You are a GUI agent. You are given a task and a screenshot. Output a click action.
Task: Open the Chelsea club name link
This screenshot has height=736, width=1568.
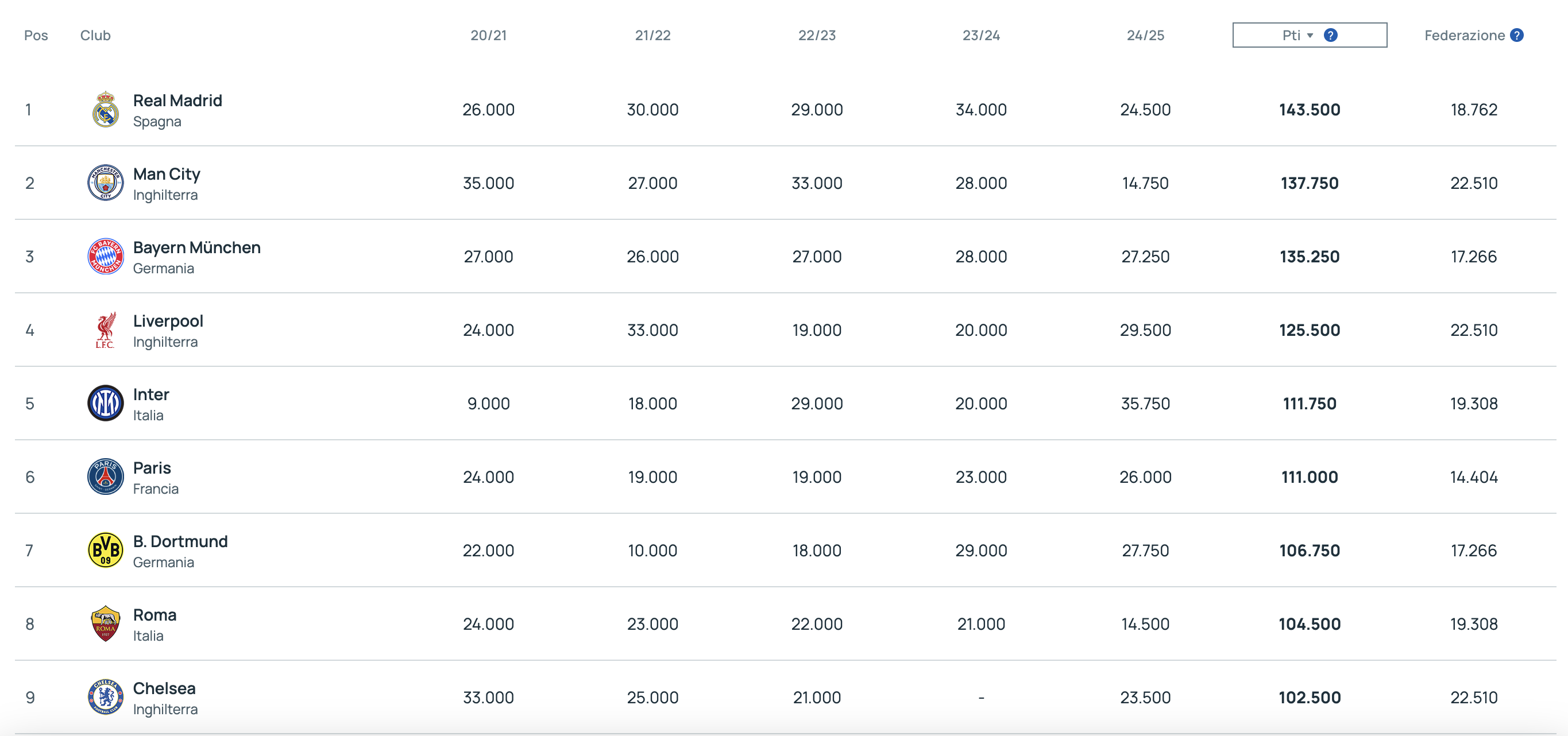click(x=164, y=688)
